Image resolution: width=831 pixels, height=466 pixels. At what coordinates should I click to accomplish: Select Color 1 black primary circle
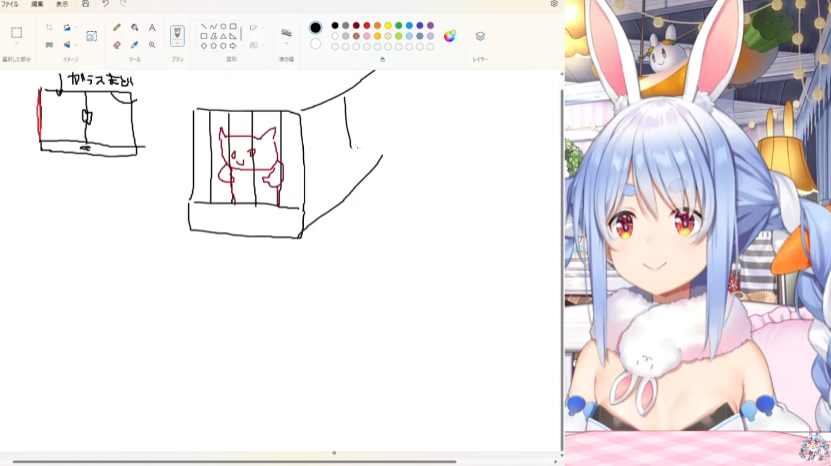(315, 28)
